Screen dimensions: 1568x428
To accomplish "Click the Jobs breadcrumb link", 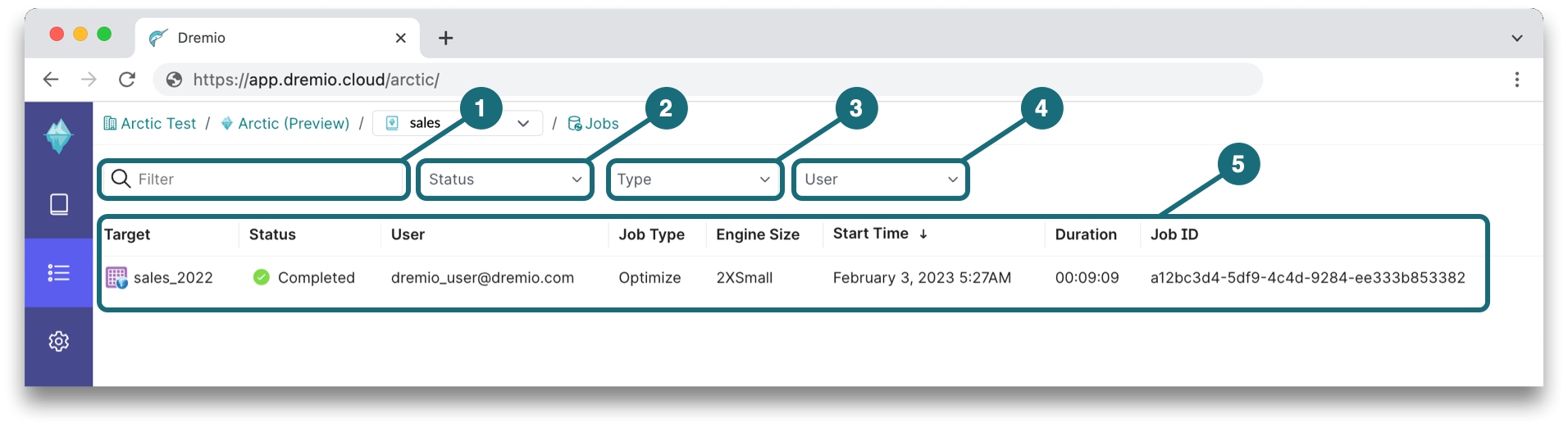I will point(594,123).
